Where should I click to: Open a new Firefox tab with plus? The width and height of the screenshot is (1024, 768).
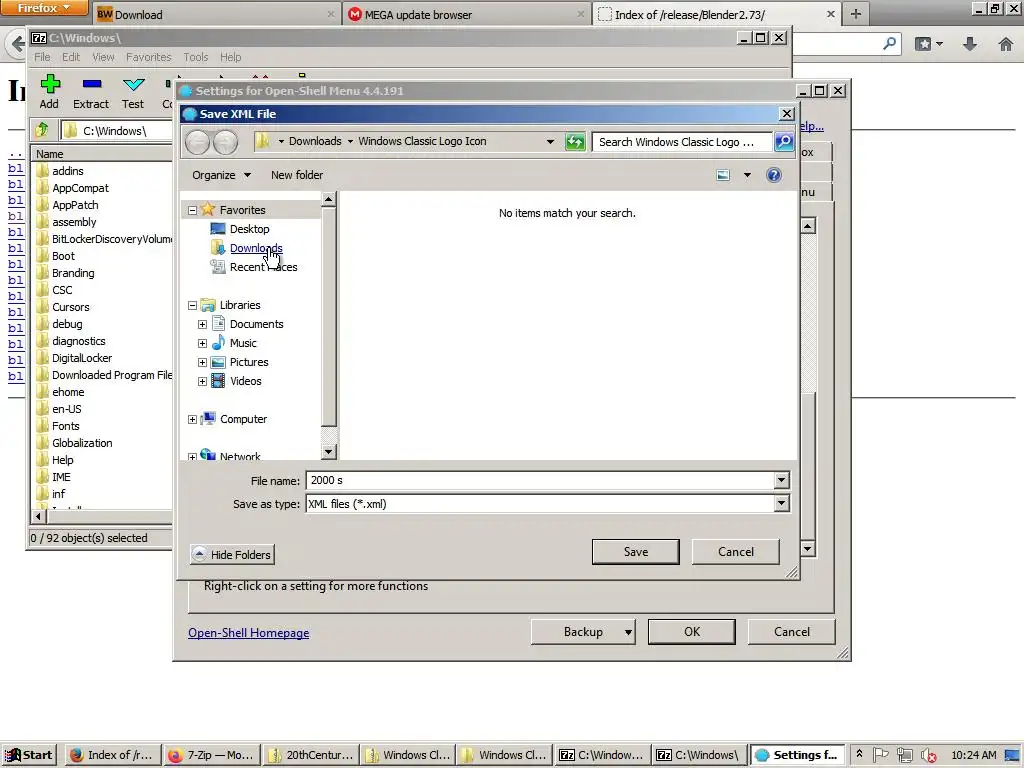pyautogui.click(x=856, y=14)
